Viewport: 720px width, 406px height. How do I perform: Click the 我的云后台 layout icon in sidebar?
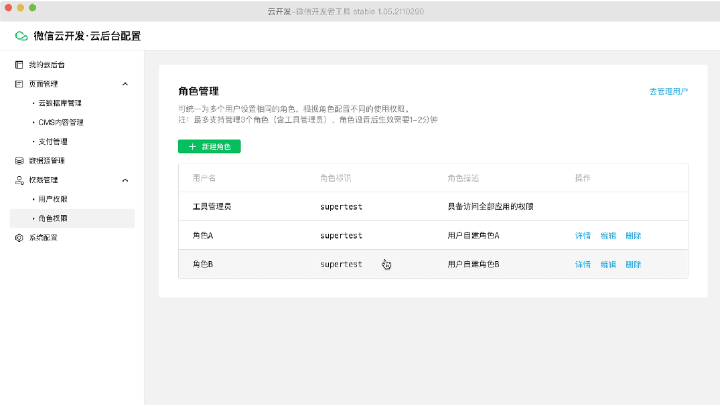tap(19, 65)
